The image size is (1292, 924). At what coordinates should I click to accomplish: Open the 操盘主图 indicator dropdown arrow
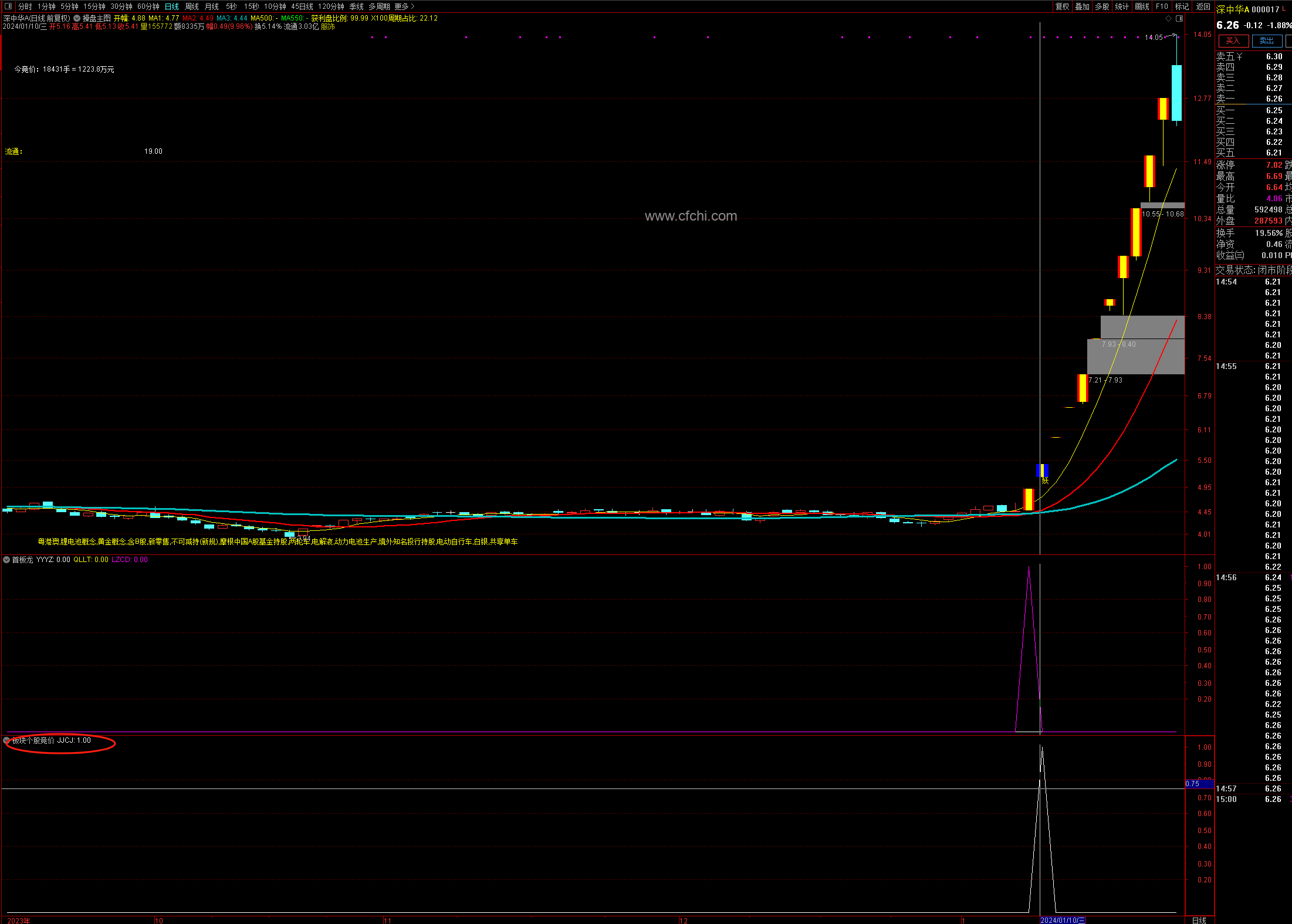(77, 18)
